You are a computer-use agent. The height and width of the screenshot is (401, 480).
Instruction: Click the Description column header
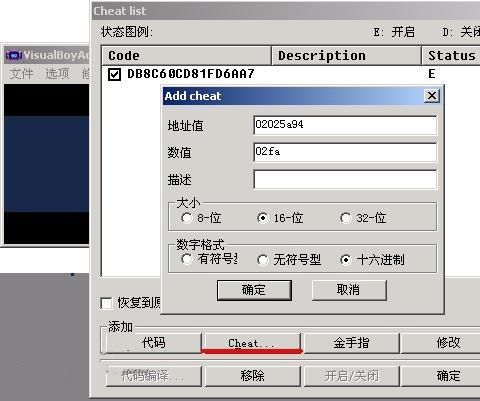click(x=346, y=56)
